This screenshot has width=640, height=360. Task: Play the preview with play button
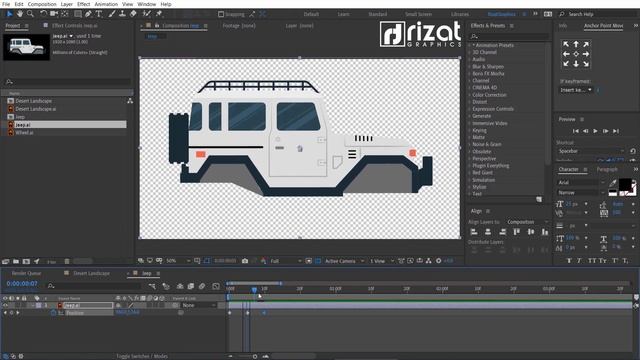point(596,131)
